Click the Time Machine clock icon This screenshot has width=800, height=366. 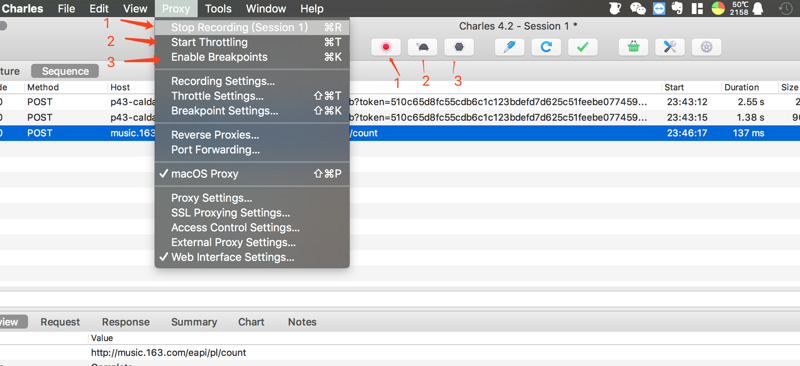pyautogui.click(x=786, y=8)
